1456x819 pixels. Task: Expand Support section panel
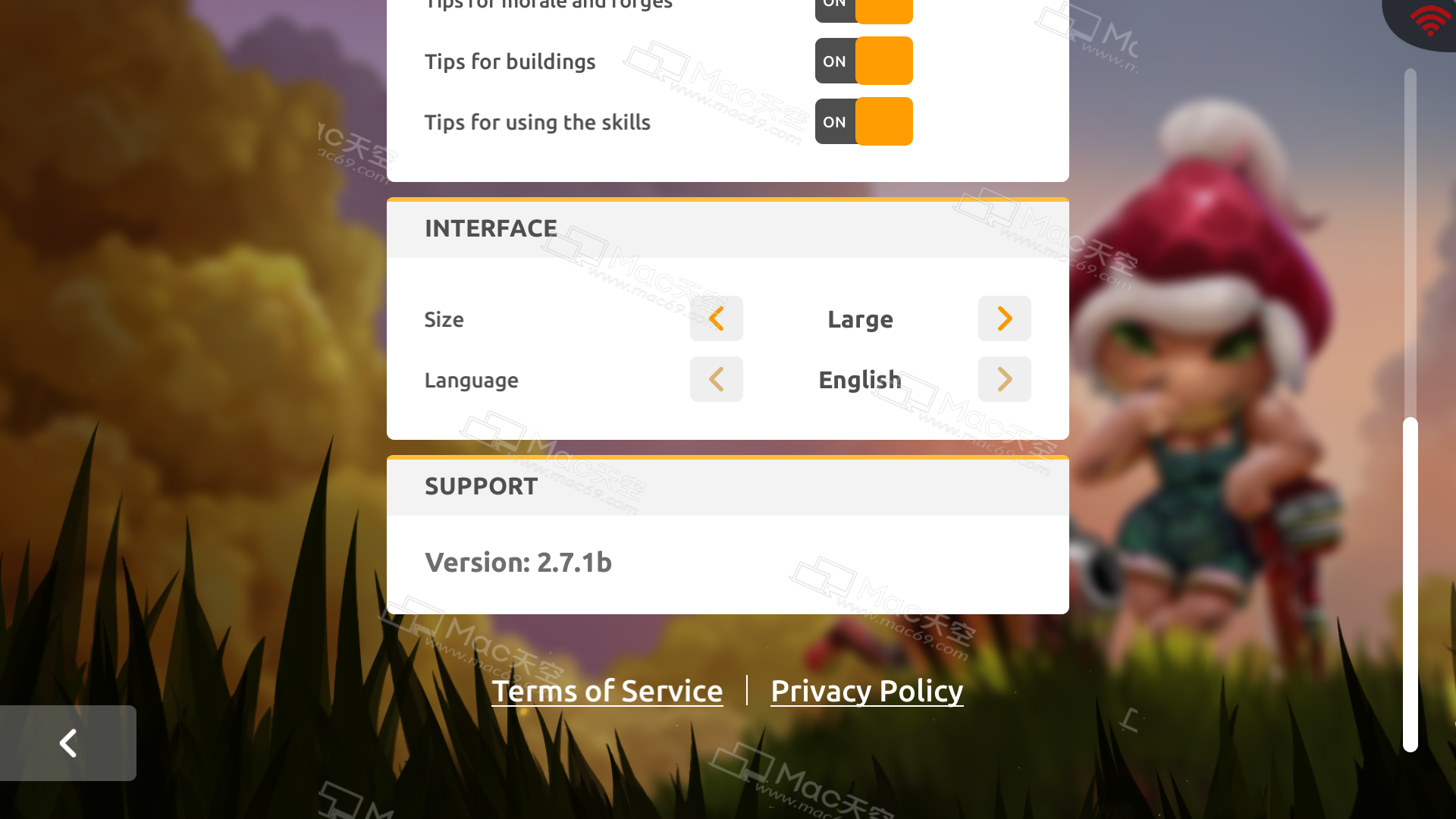(728, 485)
